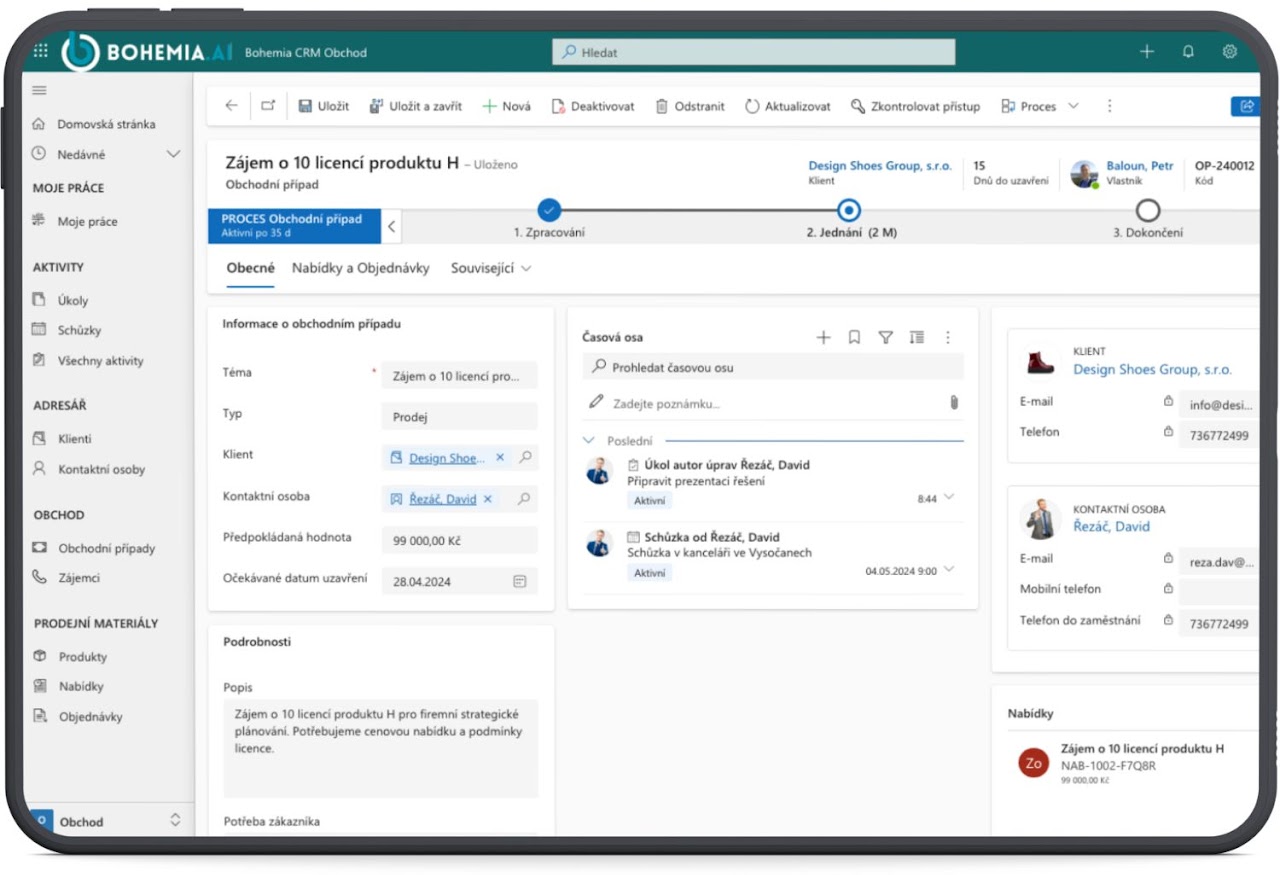Expand the Nedávné chevron
Image resolution: width=1280 pixels, height=875 pixels.
coord(173,155)
